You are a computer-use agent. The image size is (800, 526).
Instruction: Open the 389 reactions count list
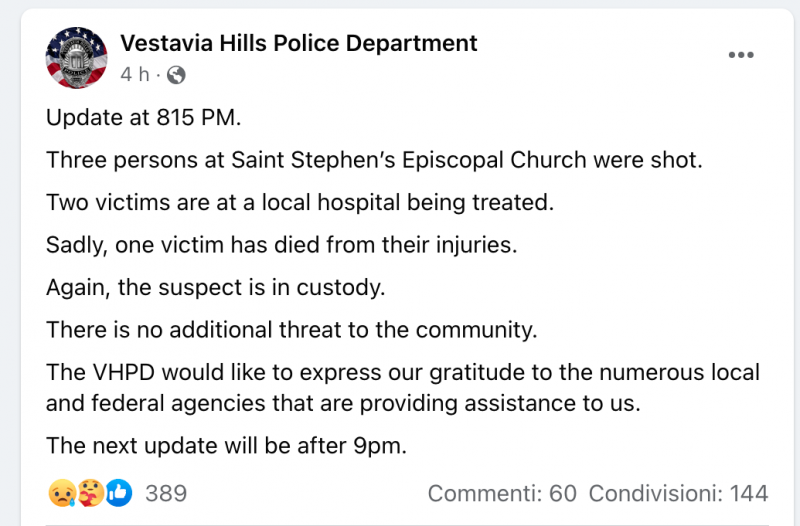pyautogui.click(x=166, y=493)
